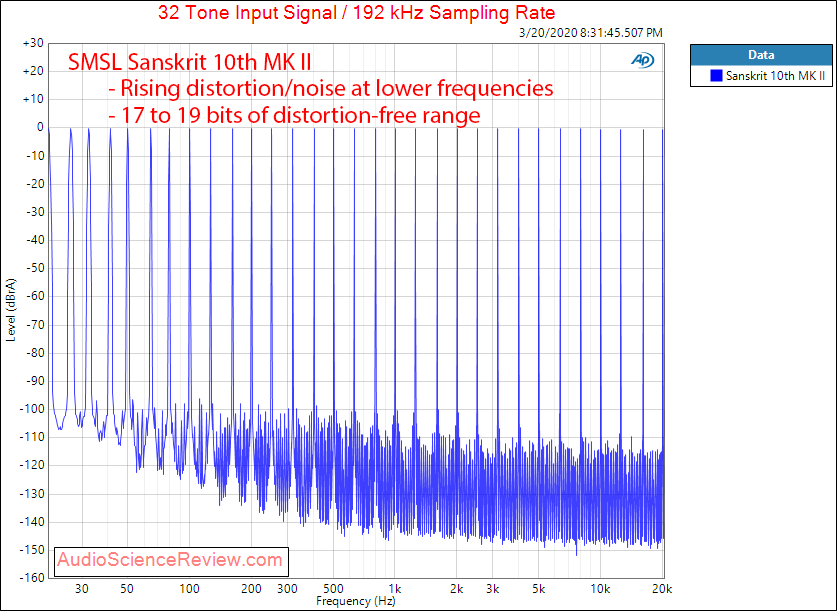Click the Level (dBrA) axis label

pyautogui.click(x=11, y=310)
